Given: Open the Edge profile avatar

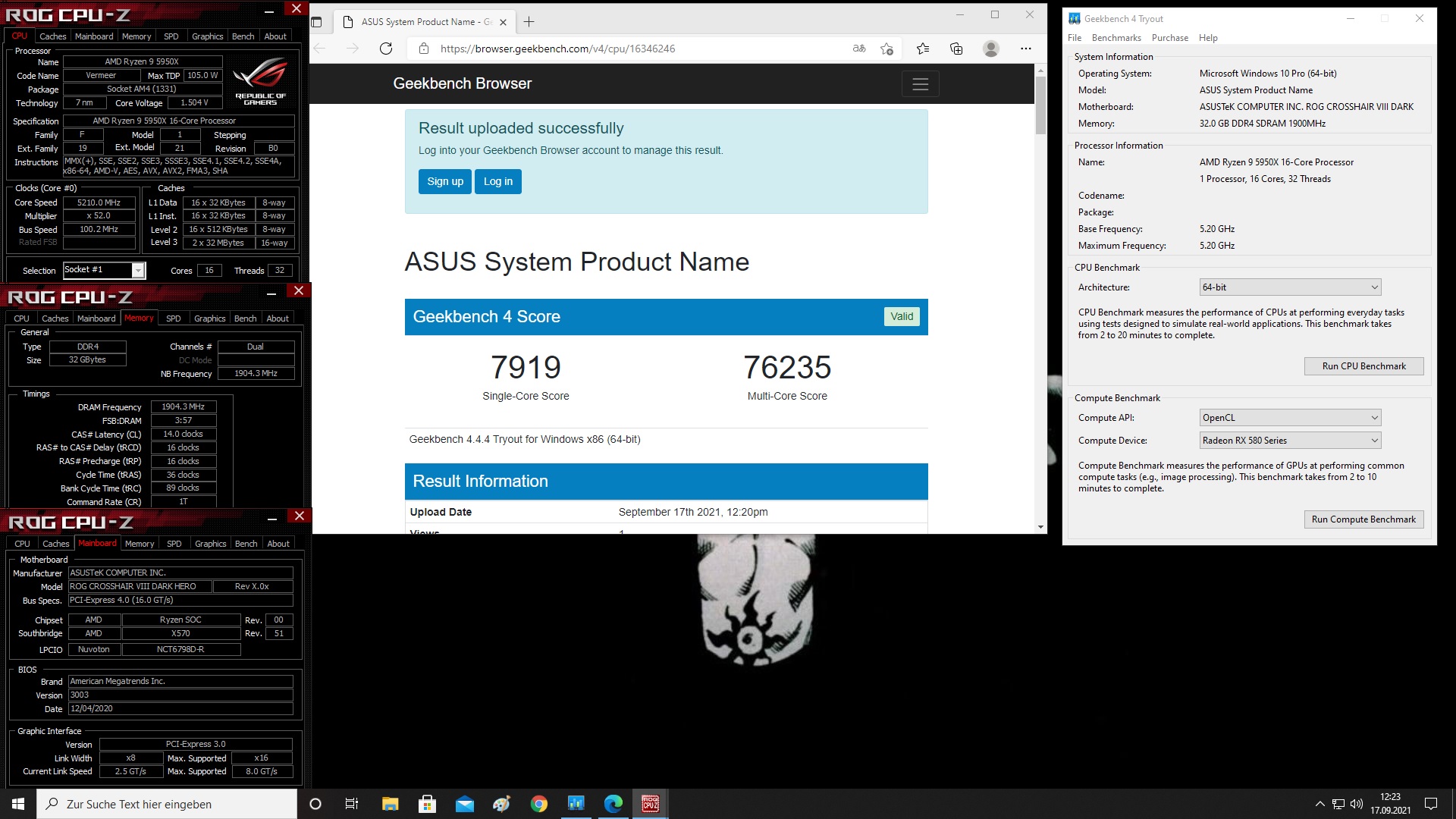Looking at the screenshot, I should coord(990,49).
